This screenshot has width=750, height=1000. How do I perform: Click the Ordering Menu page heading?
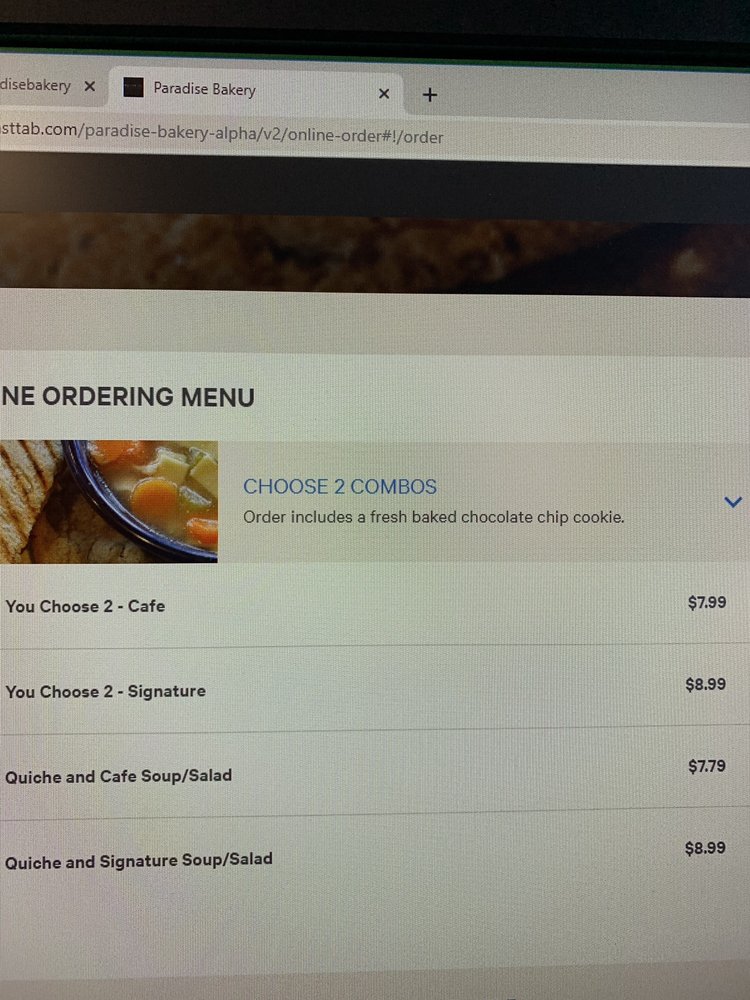128,397
